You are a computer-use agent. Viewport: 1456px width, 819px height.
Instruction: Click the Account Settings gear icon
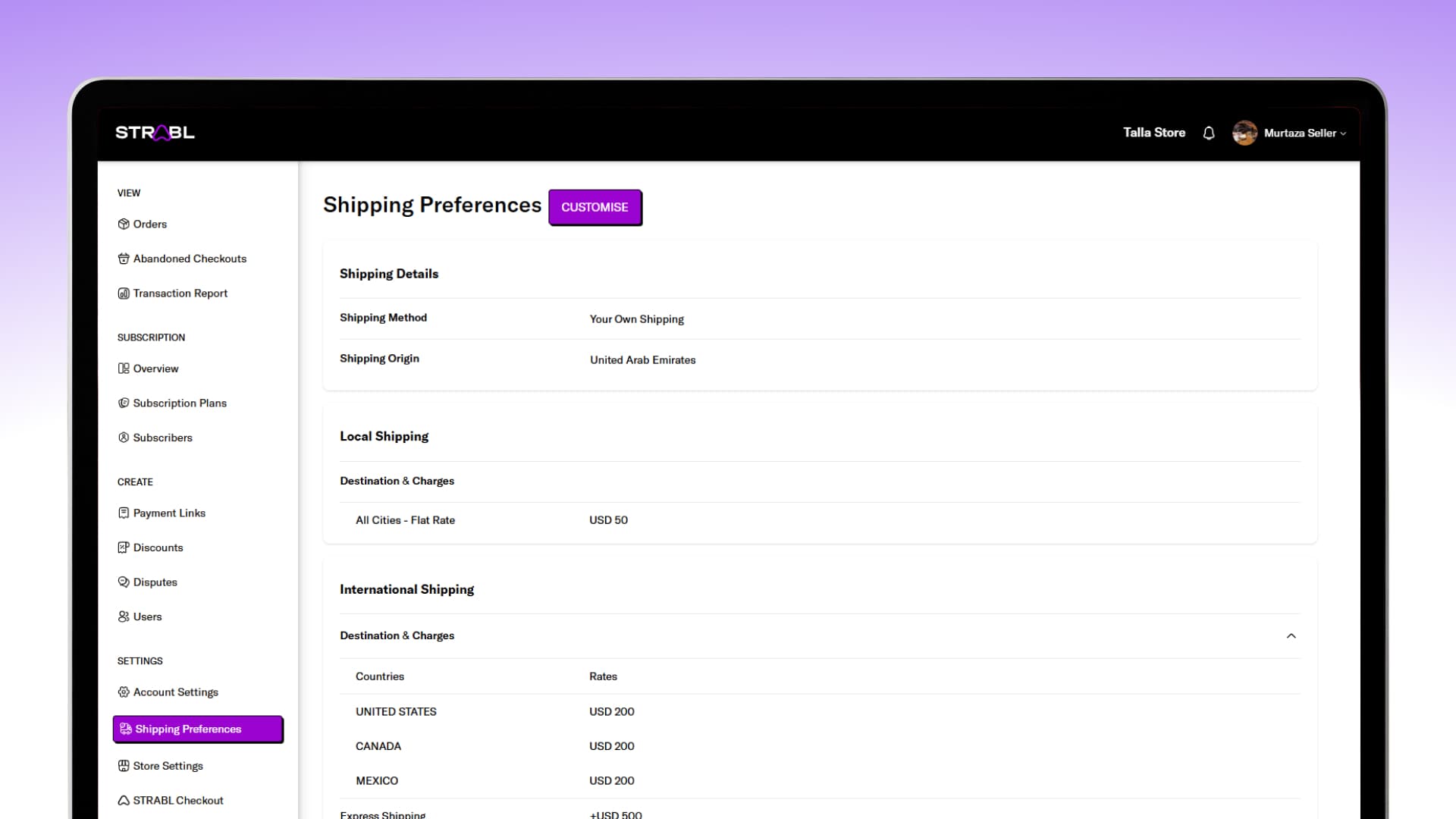tap(124, 692)
